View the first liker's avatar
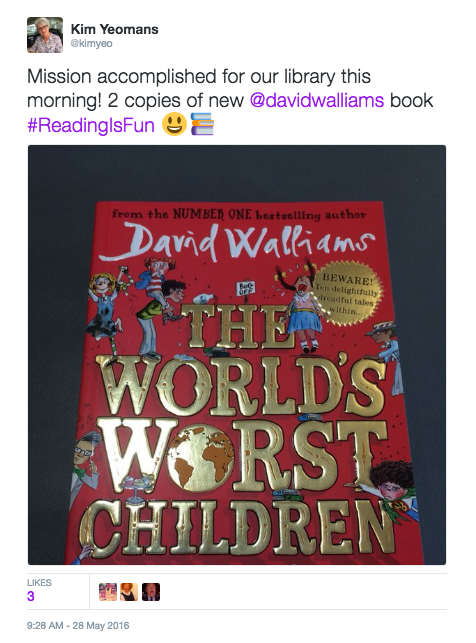Screen dimensions: 476x643 [x=108, y=592]
